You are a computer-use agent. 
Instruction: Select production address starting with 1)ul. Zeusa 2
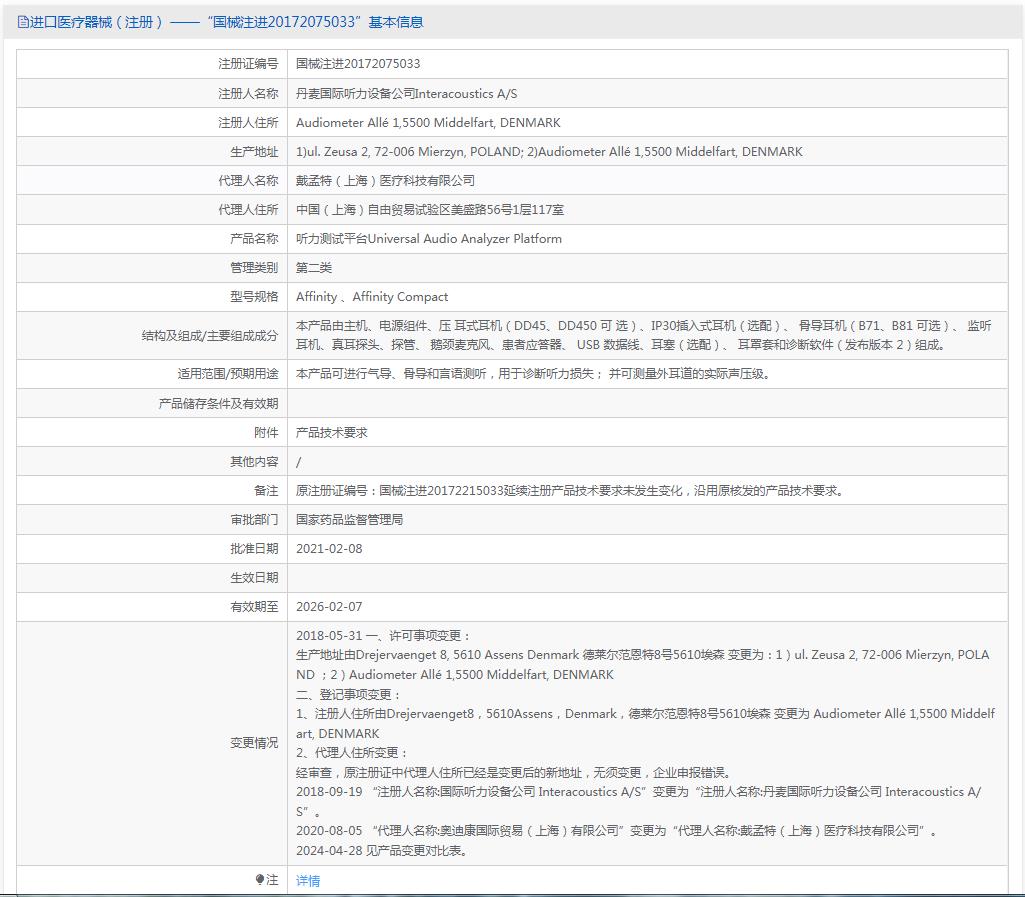549,151
